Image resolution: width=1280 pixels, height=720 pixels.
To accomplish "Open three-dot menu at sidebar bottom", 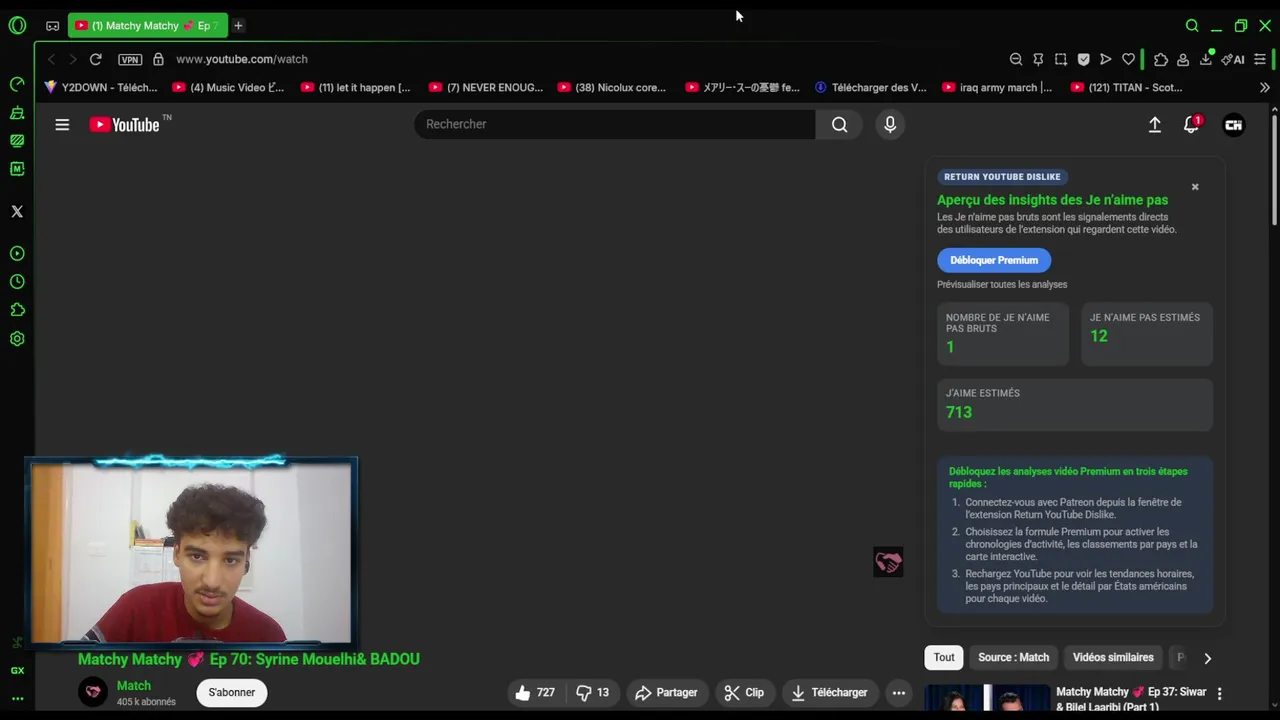I will [17, 699].
